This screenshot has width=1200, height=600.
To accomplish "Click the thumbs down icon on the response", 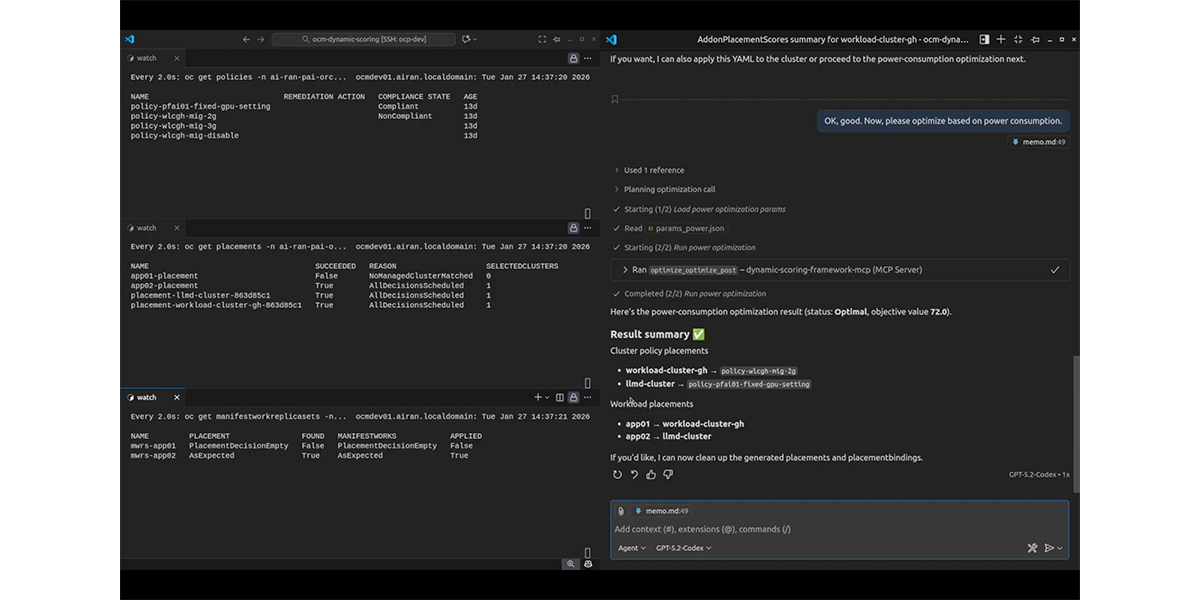I will (x=668, y=475).
